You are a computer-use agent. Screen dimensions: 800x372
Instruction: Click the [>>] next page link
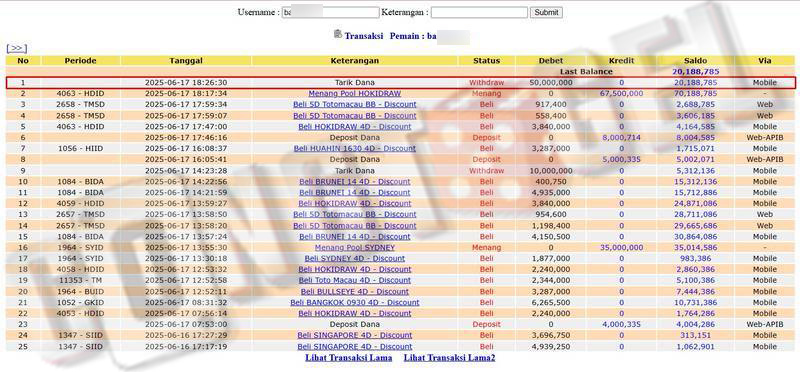point(16,48)
